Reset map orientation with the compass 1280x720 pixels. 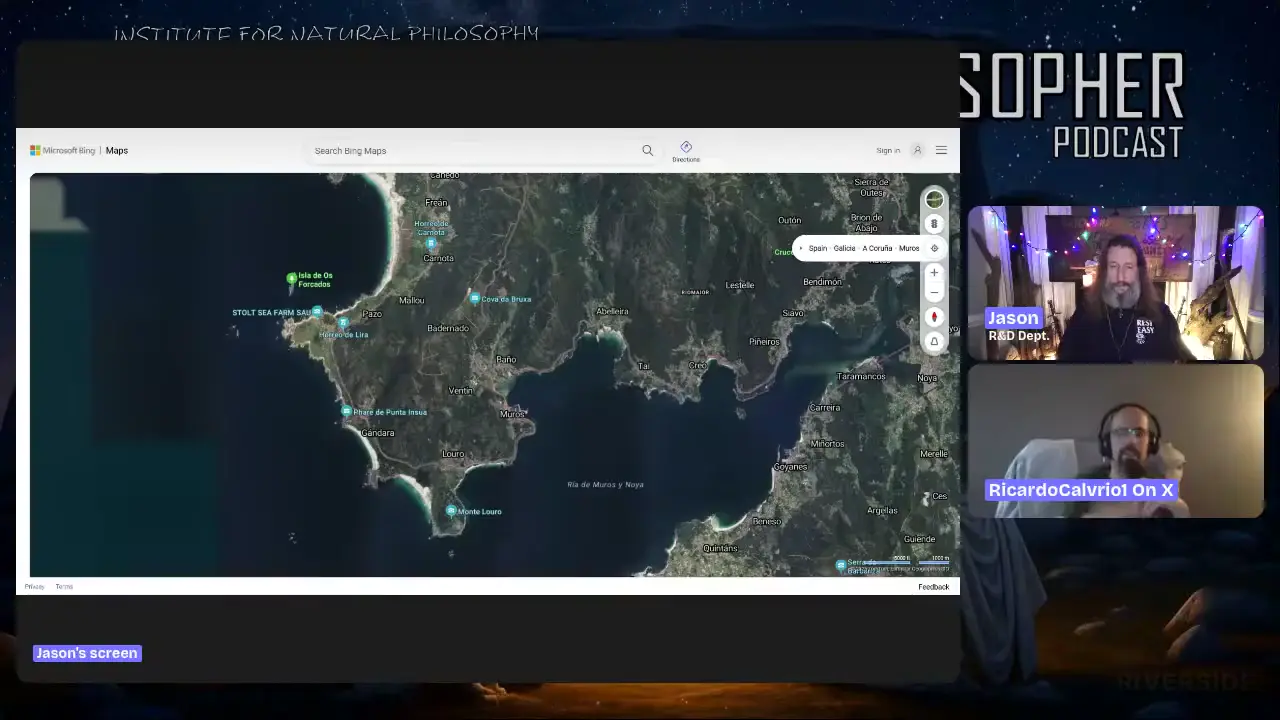point(935,317)
